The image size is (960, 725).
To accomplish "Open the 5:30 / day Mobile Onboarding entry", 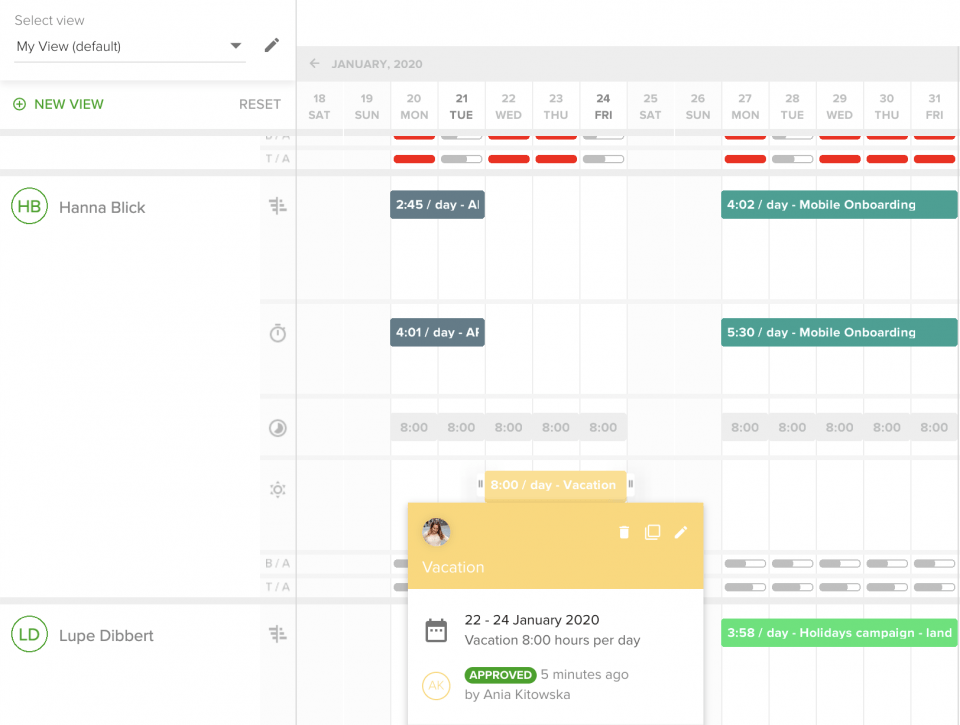I will pyautogui.click(x=839, y=332).
